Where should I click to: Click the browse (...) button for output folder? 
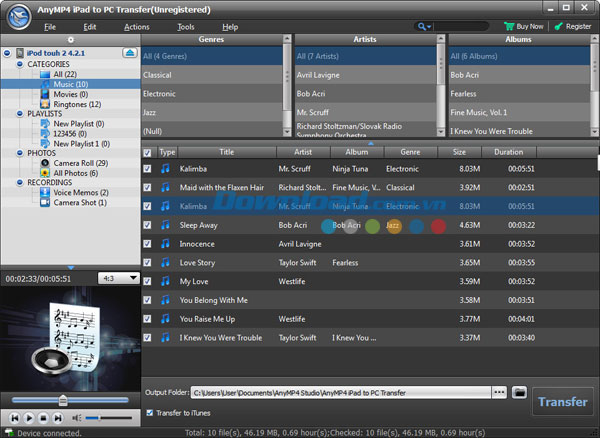pos(499,392)
